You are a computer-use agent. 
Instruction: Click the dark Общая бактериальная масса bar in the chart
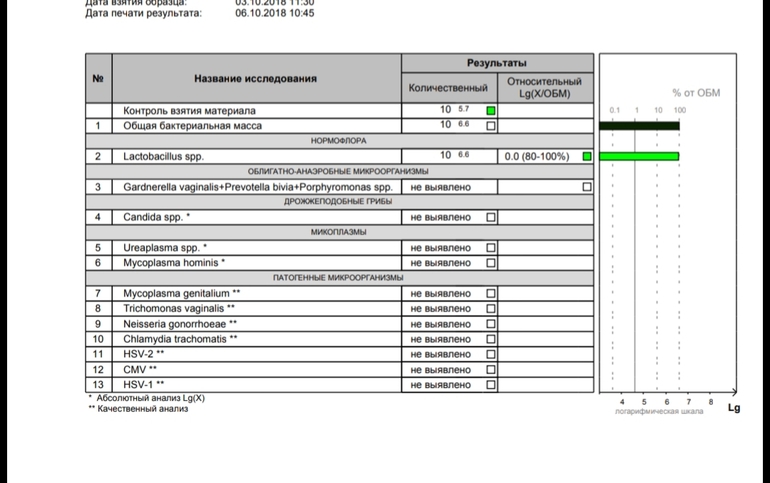tap(639, 126)
